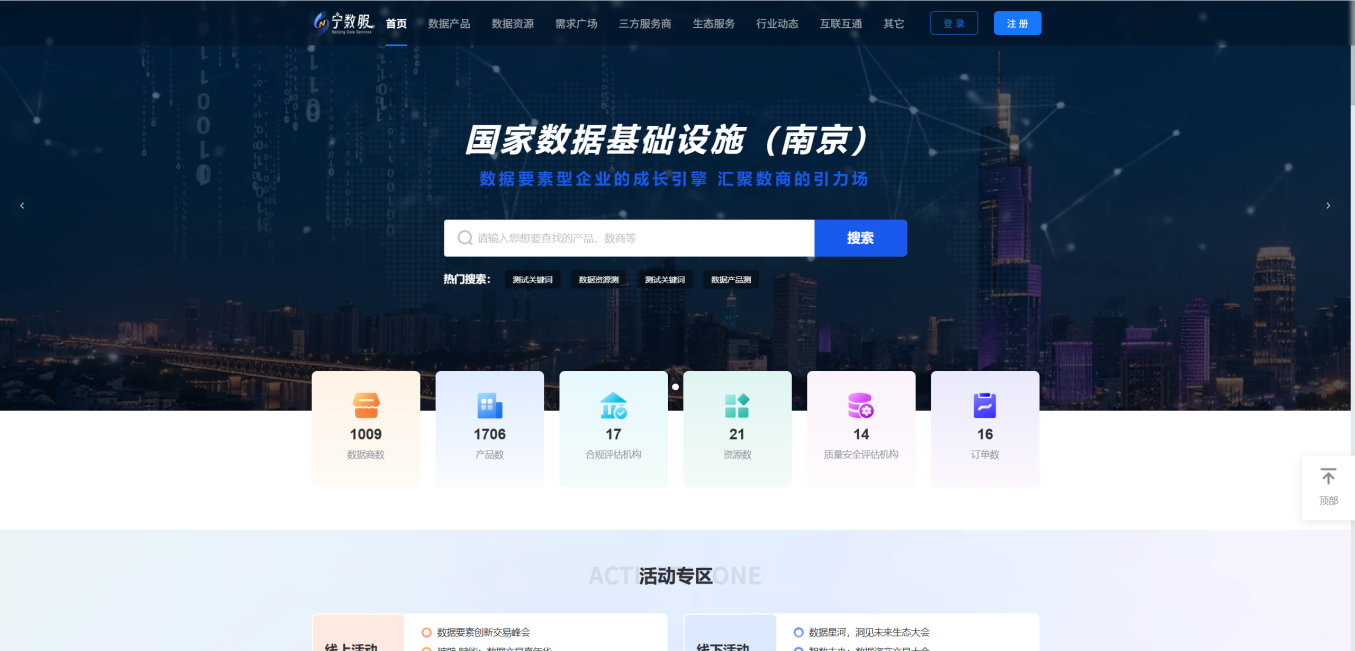Advance banner with right carousel arrow
Image resolution: width=1355 pixels, height=651 pixels.
point(1328,206)
